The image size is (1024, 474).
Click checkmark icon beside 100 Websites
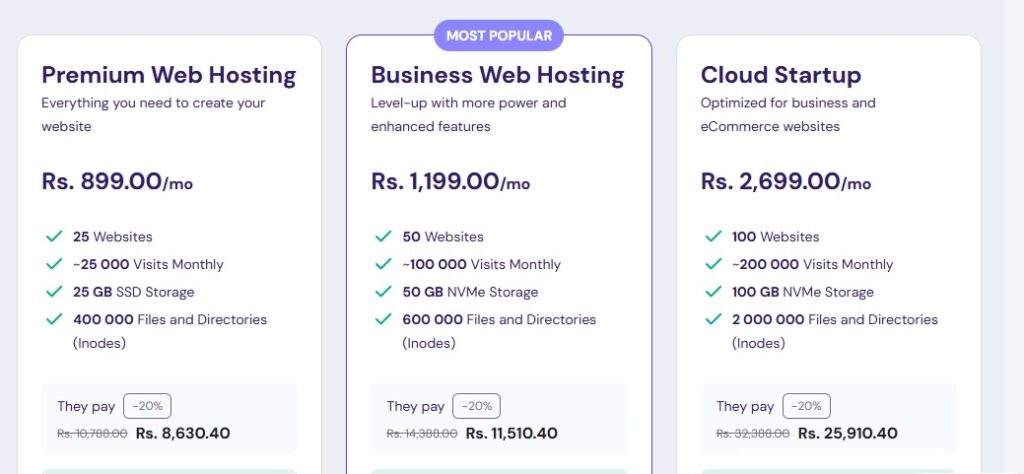click(713, 237)
